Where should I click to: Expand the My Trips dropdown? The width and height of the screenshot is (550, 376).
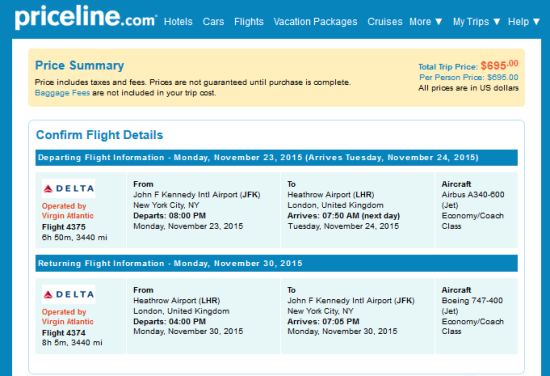coord(476,22)
